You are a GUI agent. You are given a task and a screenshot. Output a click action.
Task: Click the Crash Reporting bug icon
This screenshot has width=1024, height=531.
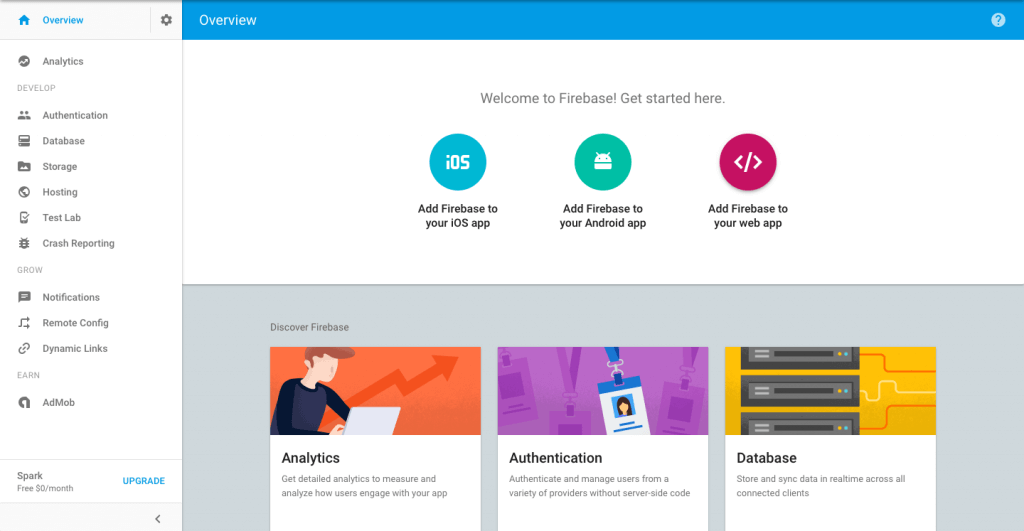[24, 243]
